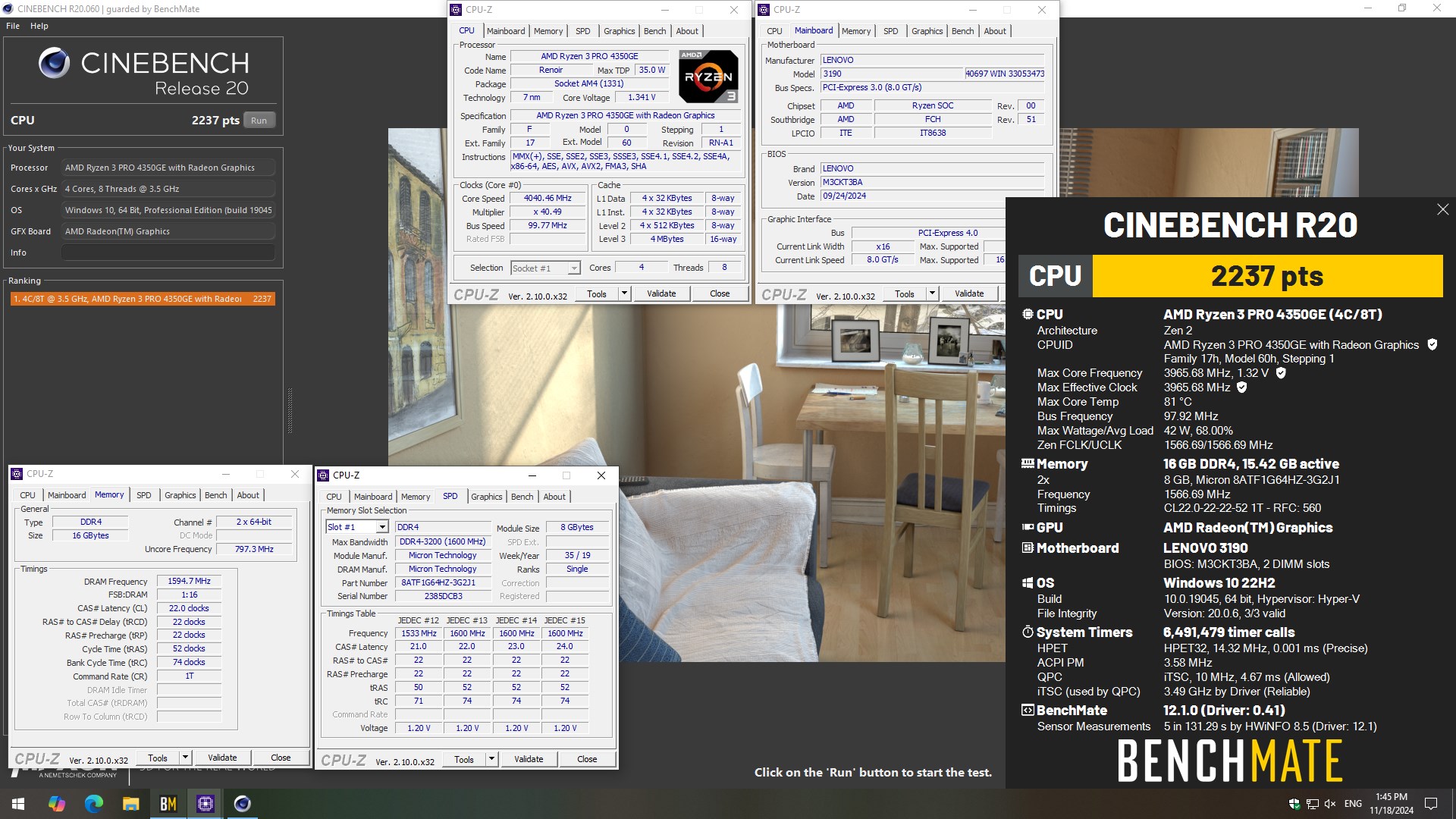Click the ENG language indicator

coord(1353,804)
